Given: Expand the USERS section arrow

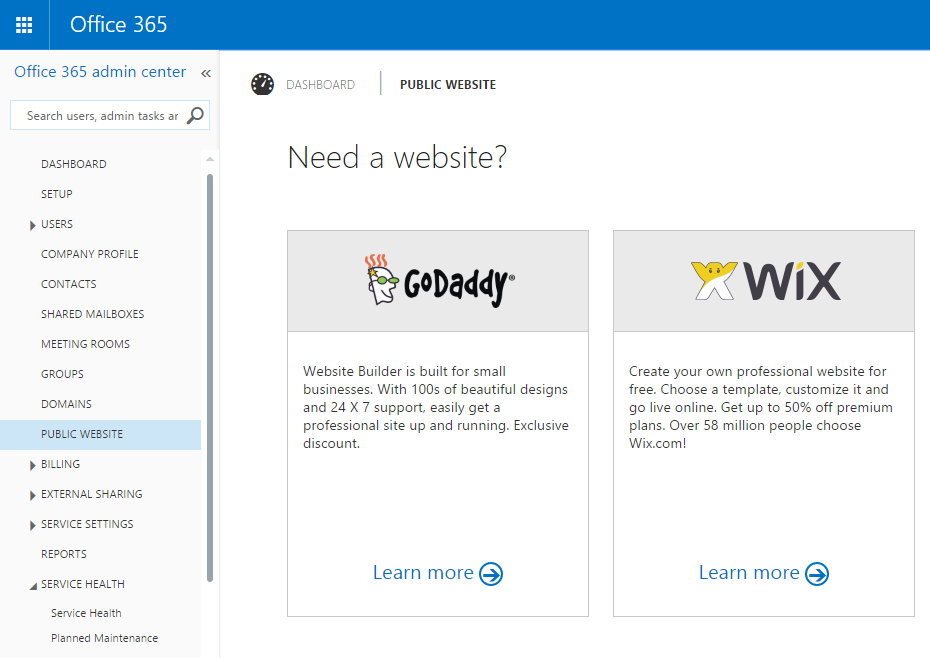Looking at the screenshot, I should coord(33,225).
